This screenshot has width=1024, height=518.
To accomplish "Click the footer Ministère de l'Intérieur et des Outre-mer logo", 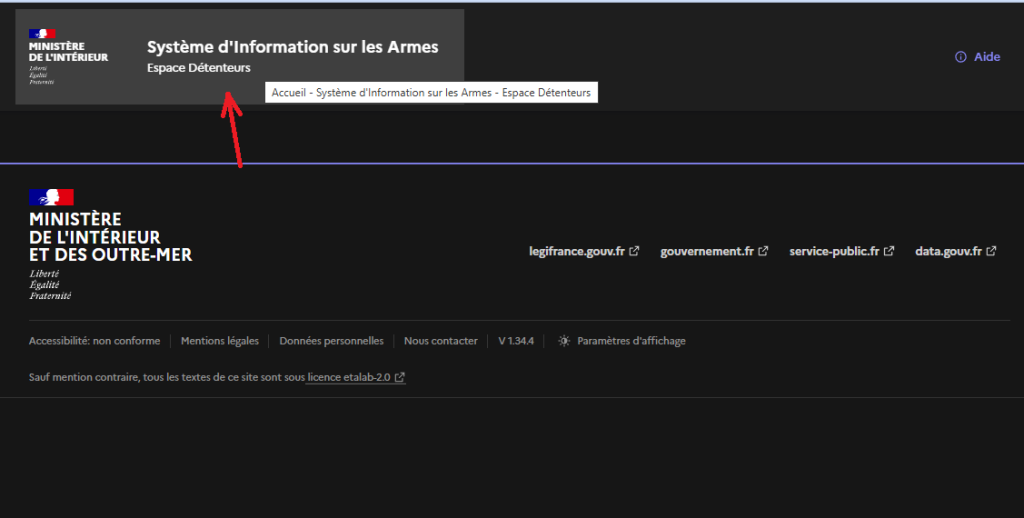I will [x=110, y=244].
